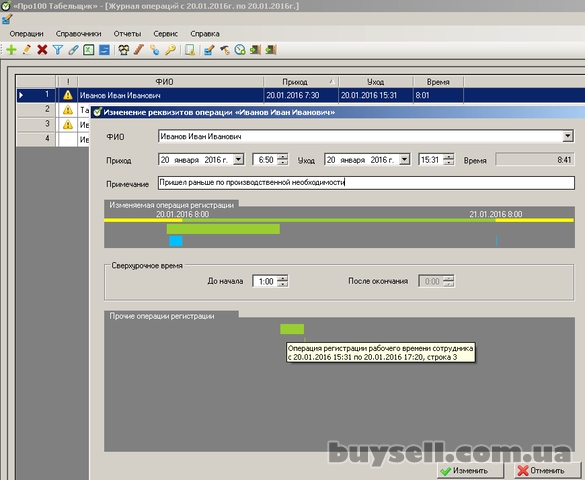The width and height of the screenshot is (585, 480).
Task: Click the Excel export icon
Action: click(x=89, y=50)
